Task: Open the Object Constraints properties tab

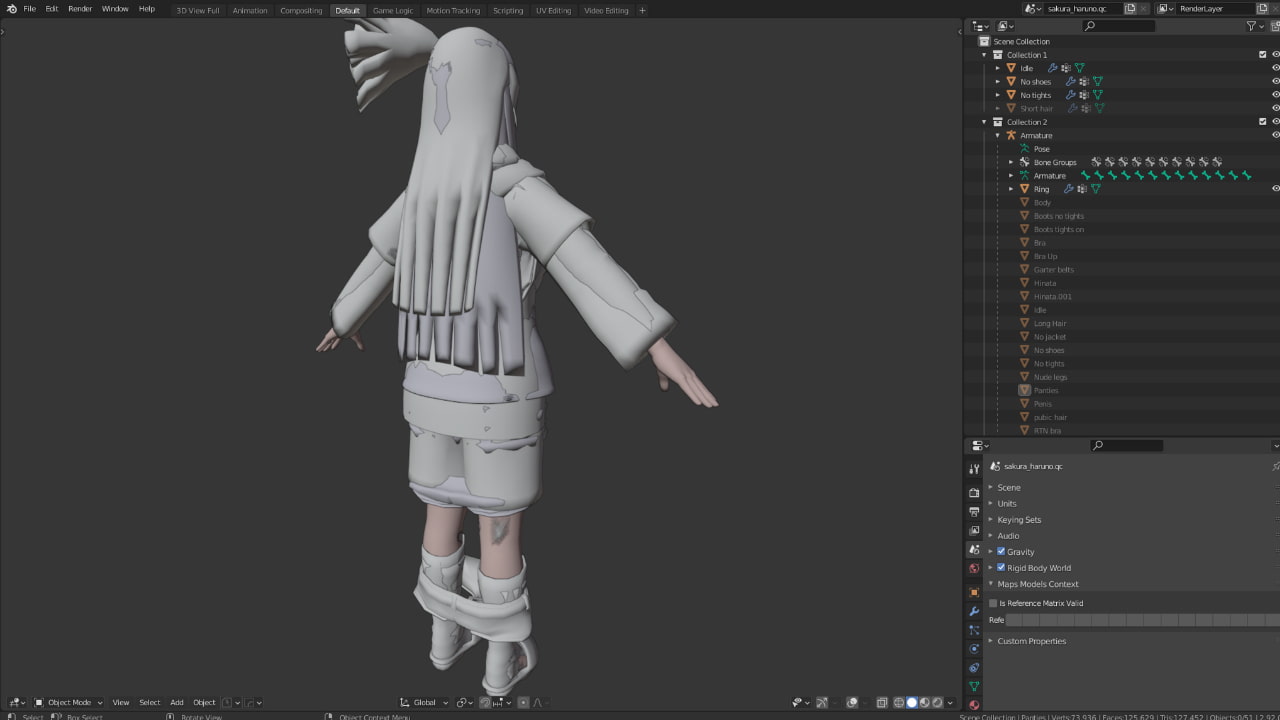Action: 974,667
